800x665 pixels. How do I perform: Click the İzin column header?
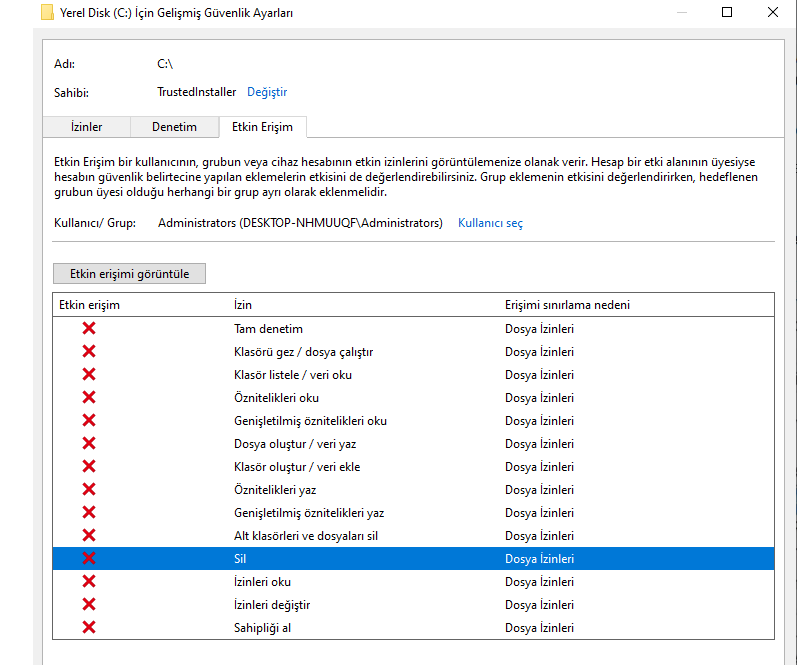243,305
